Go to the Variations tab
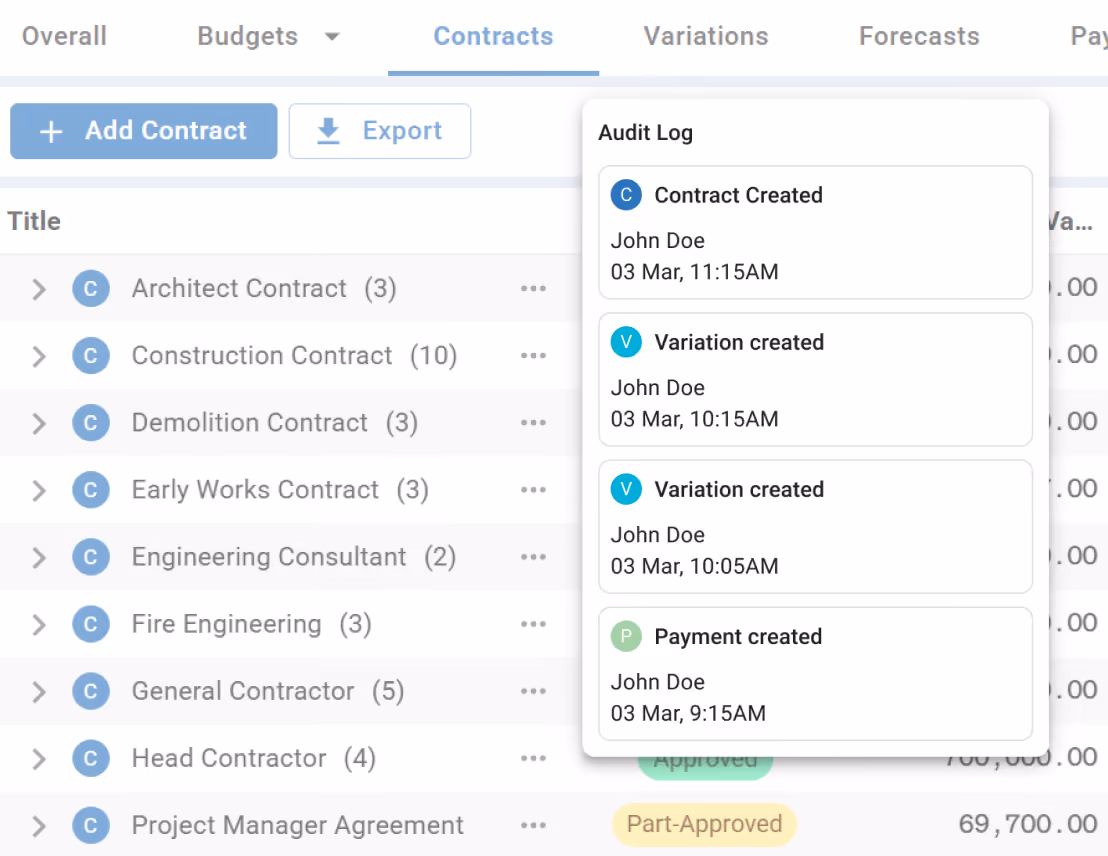 click(x=706, y=36)
